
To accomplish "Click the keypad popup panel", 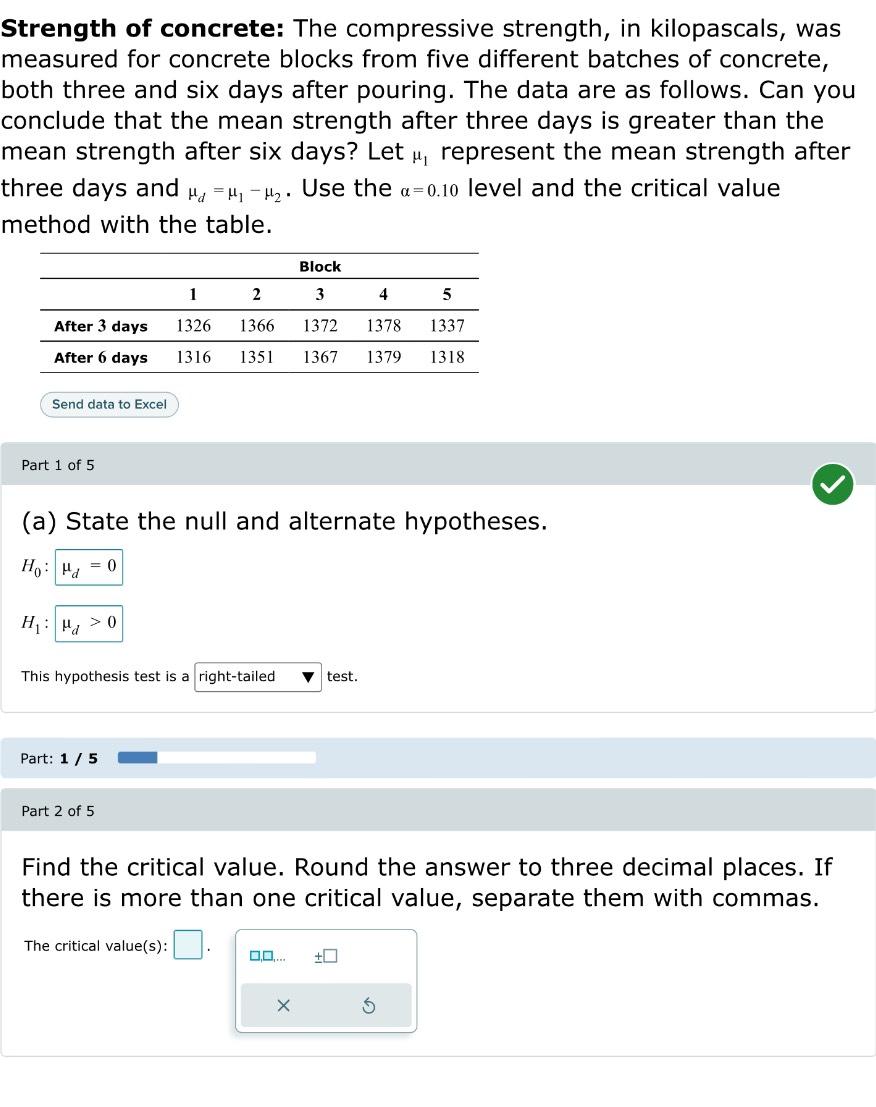I will [x=325, y=980].
